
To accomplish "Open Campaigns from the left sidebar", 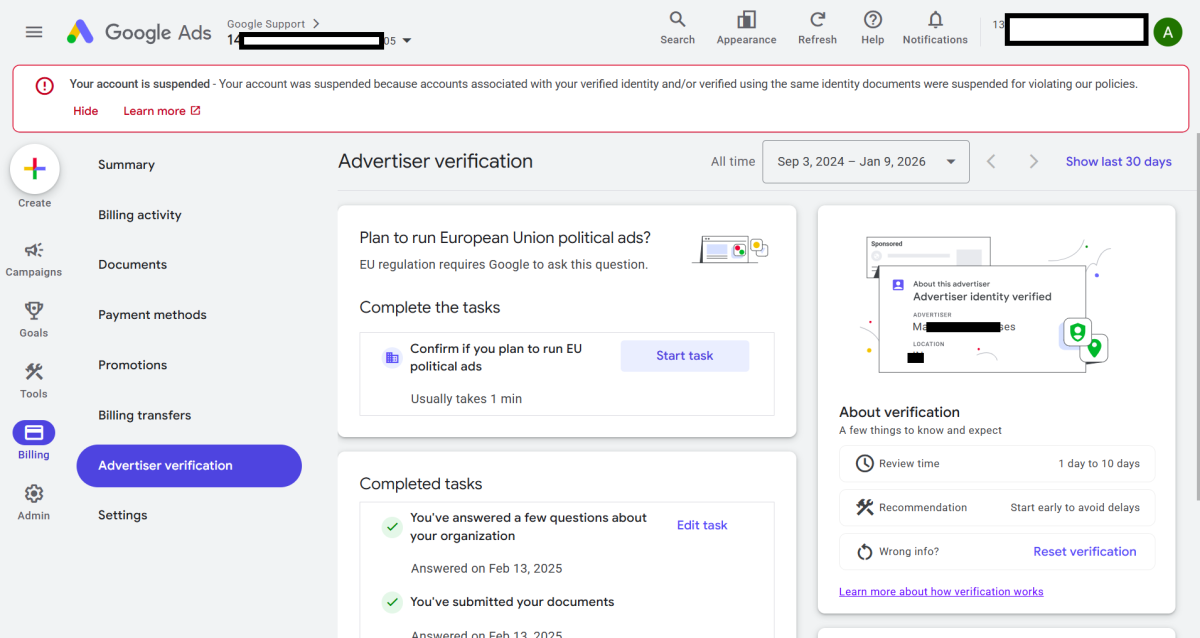I will (x=34, y=251).
